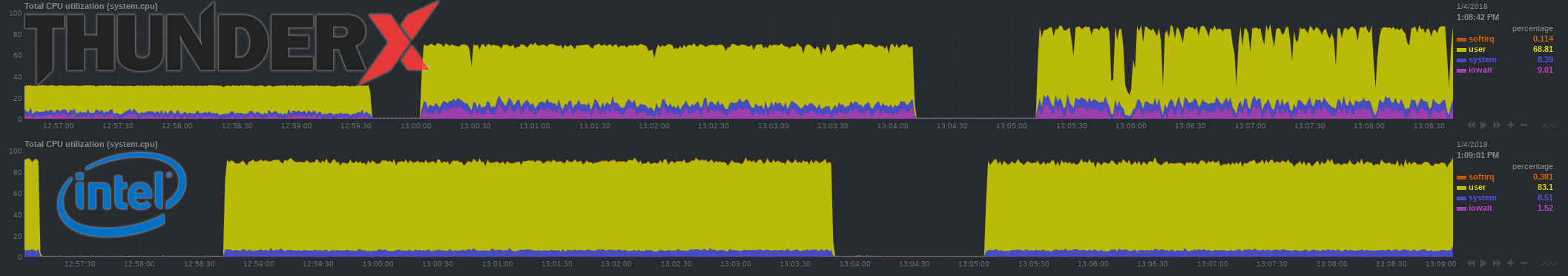
Task: Click 13:05:00 time label on Intel chart
Action: pyautogui.click(x=973, y=263)
